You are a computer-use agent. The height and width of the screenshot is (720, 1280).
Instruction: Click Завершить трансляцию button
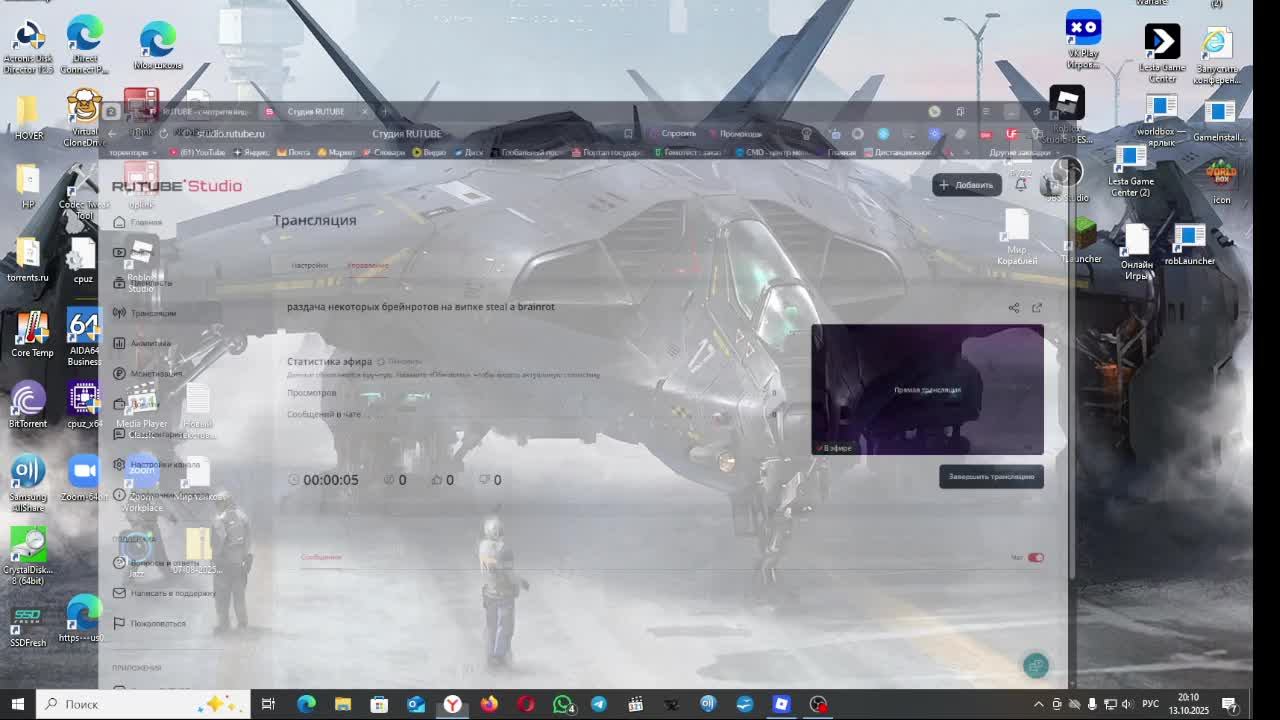click(x=991, y=477)
